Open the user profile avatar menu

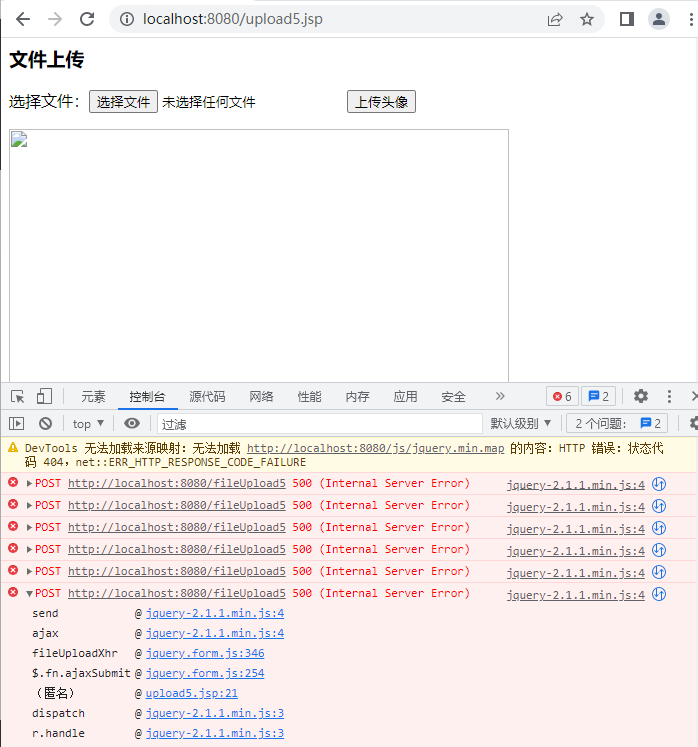659,19
